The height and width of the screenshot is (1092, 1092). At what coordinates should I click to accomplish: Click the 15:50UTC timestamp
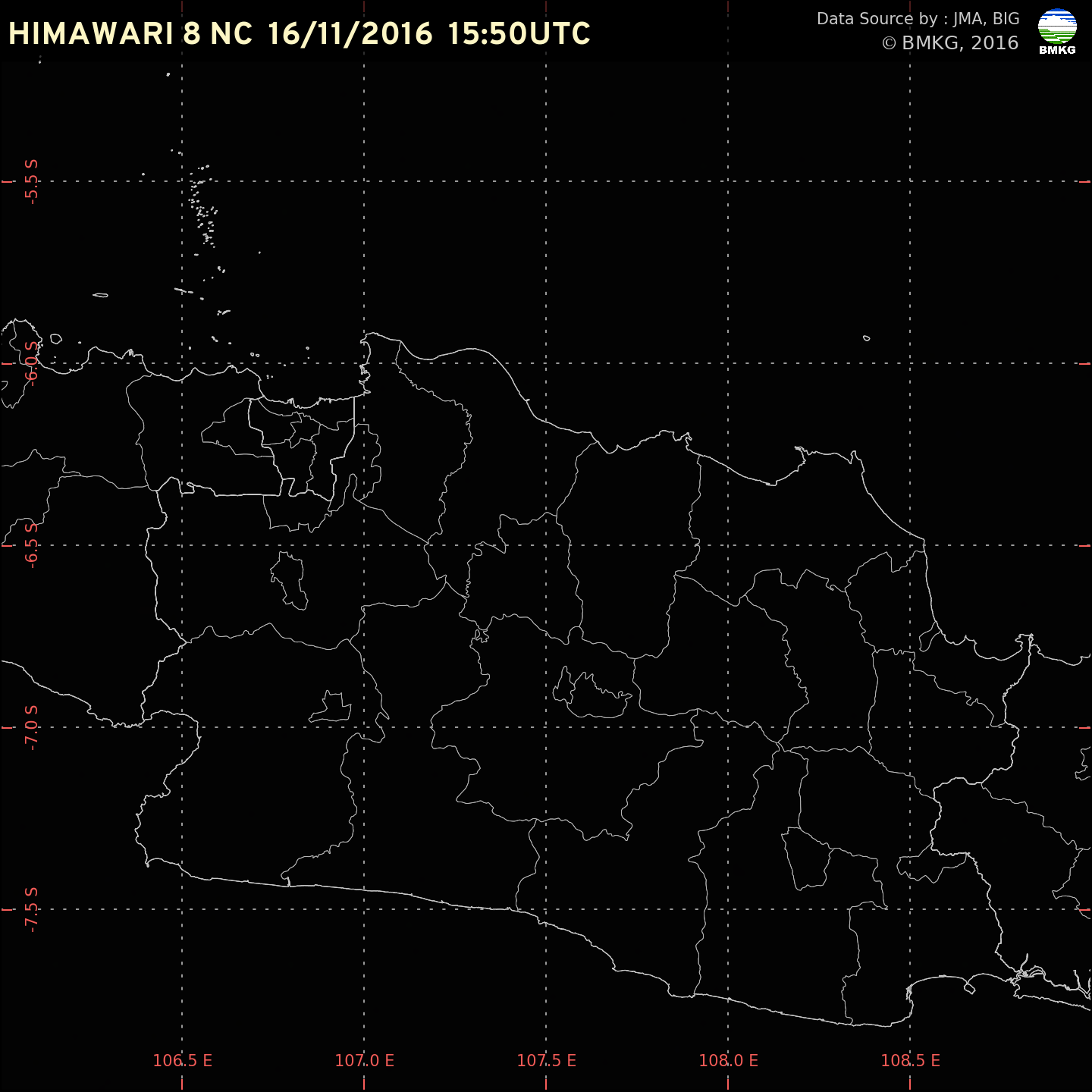(519, 35)
